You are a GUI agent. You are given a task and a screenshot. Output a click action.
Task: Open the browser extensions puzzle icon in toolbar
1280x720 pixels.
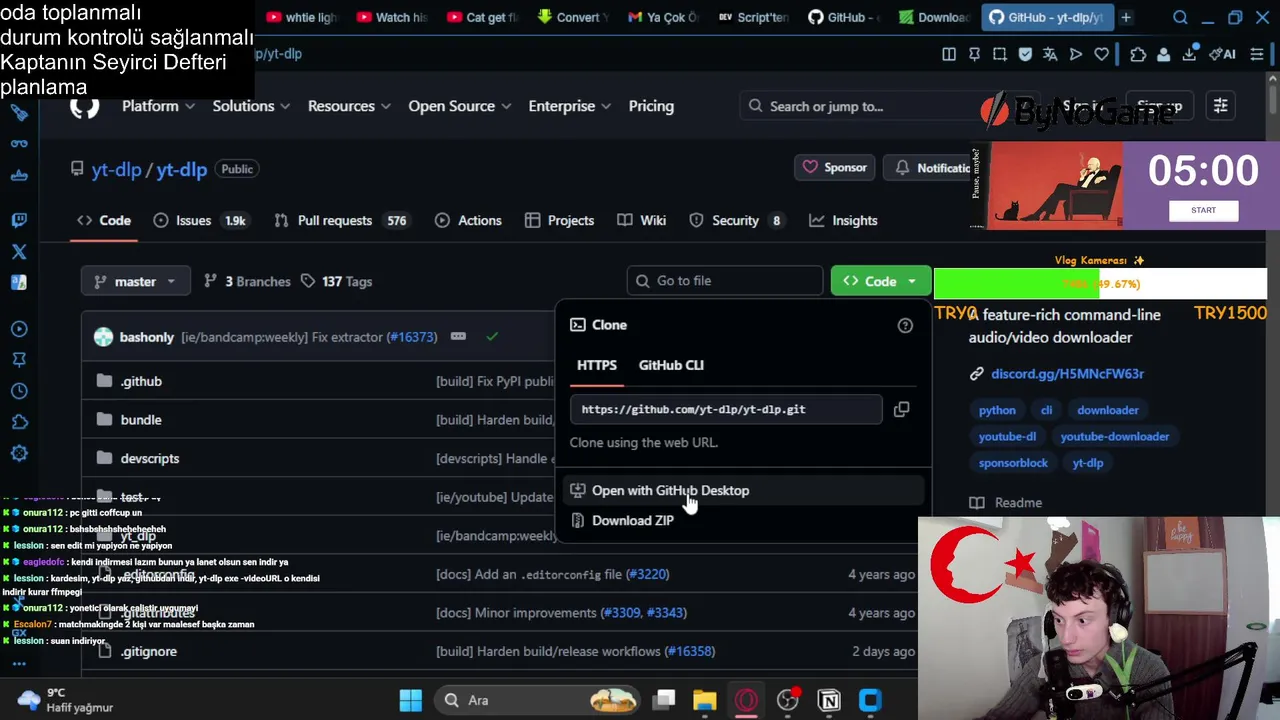point(1138,54)
